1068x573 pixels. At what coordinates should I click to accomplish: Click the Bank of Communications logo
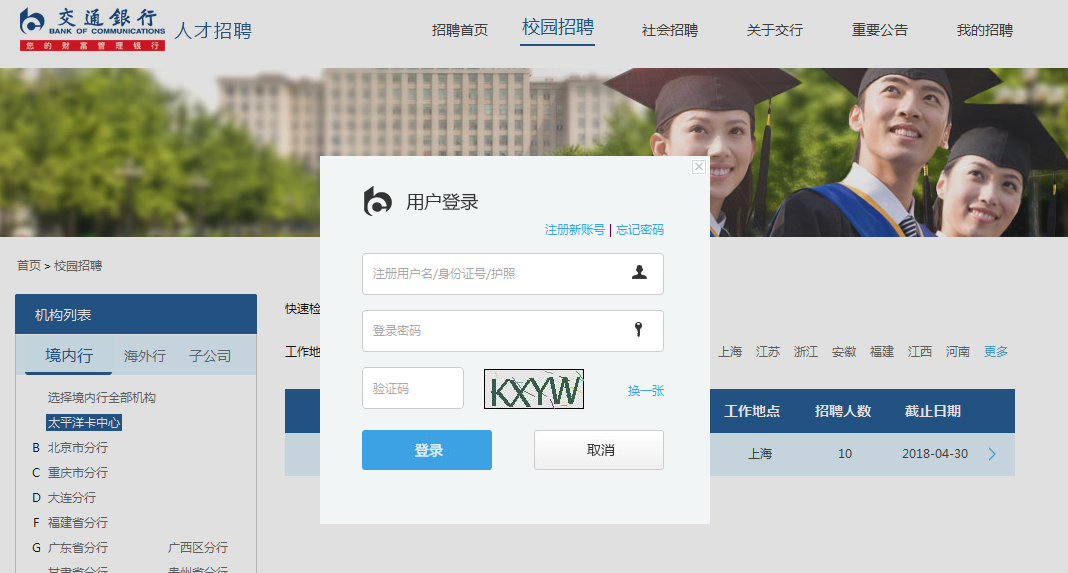tap(92, 29)
